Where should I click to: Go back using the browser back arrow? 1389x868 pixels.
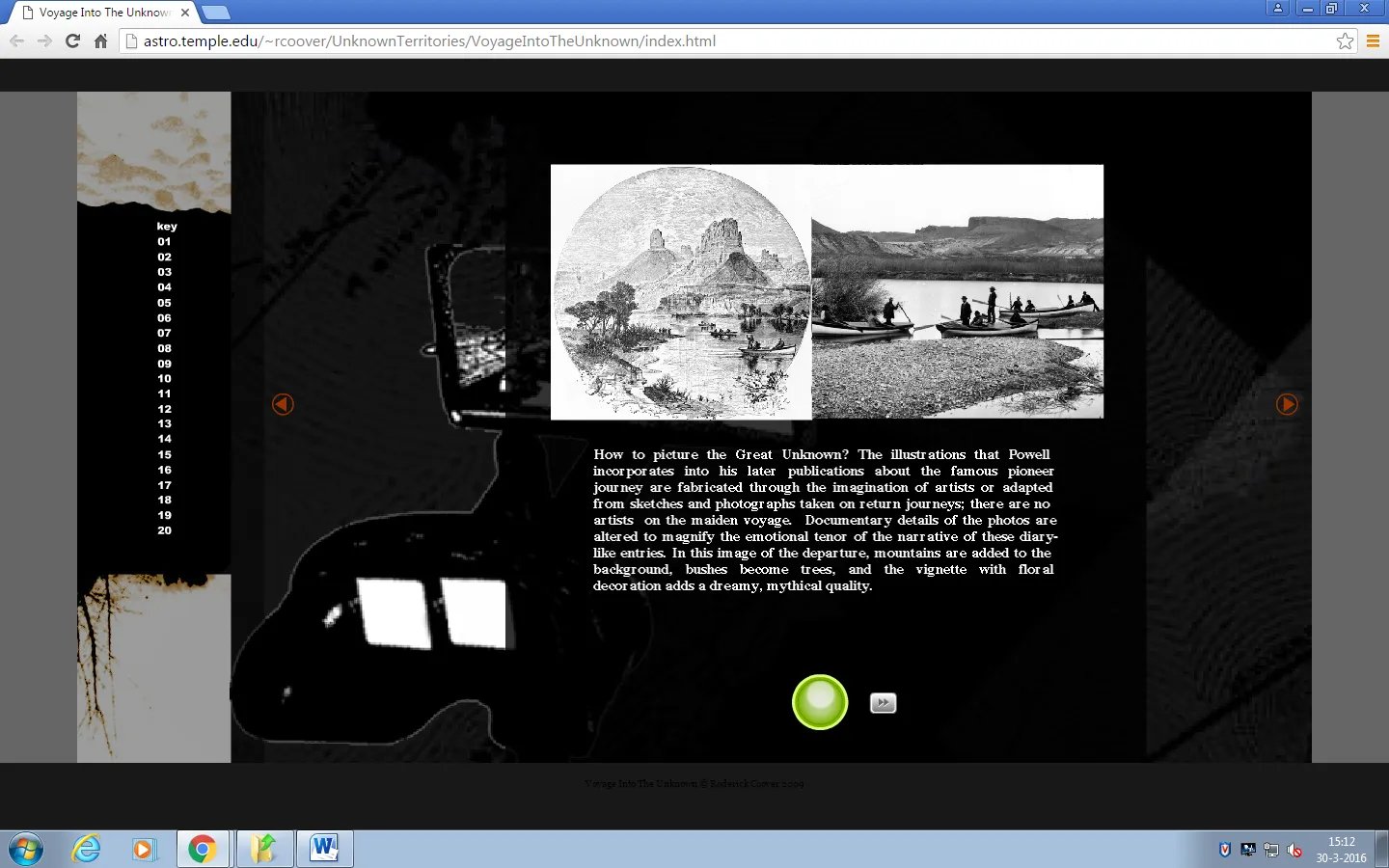pyautogui.click(x=16, y=41)
